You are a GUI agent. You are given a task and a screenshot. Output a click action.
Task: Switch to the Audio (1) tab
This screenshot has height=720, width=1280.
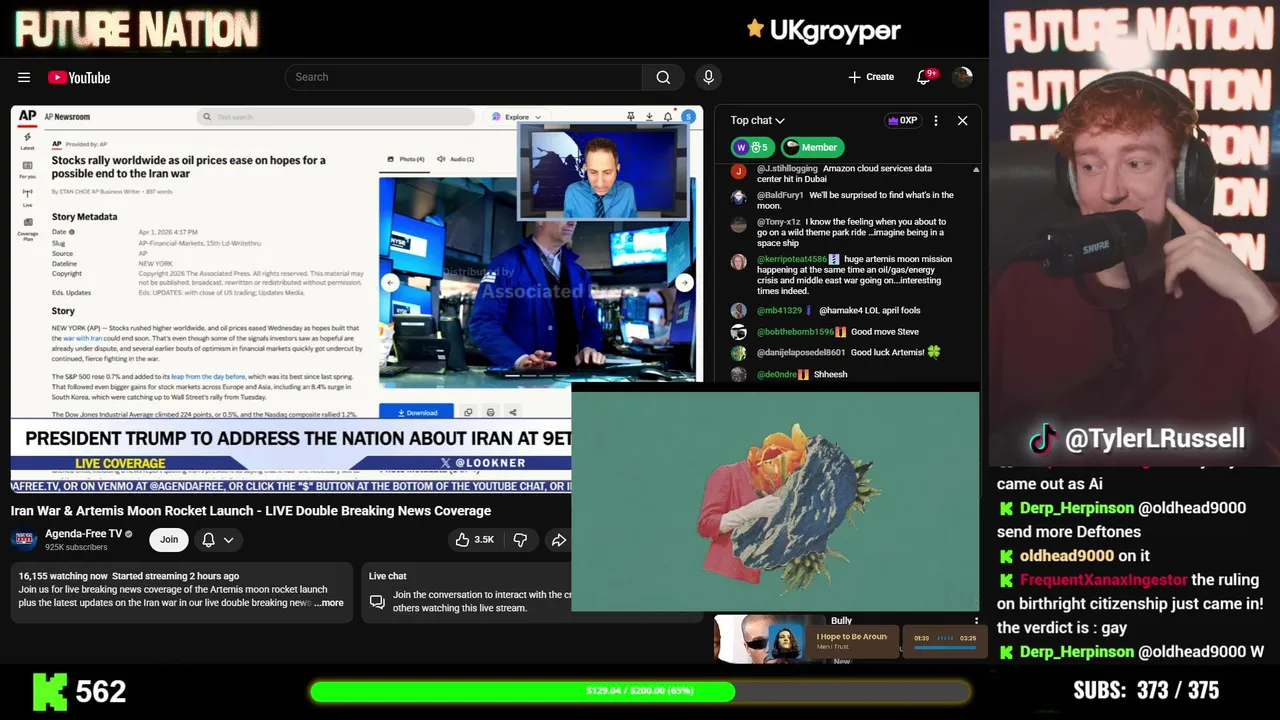[456, 159]
